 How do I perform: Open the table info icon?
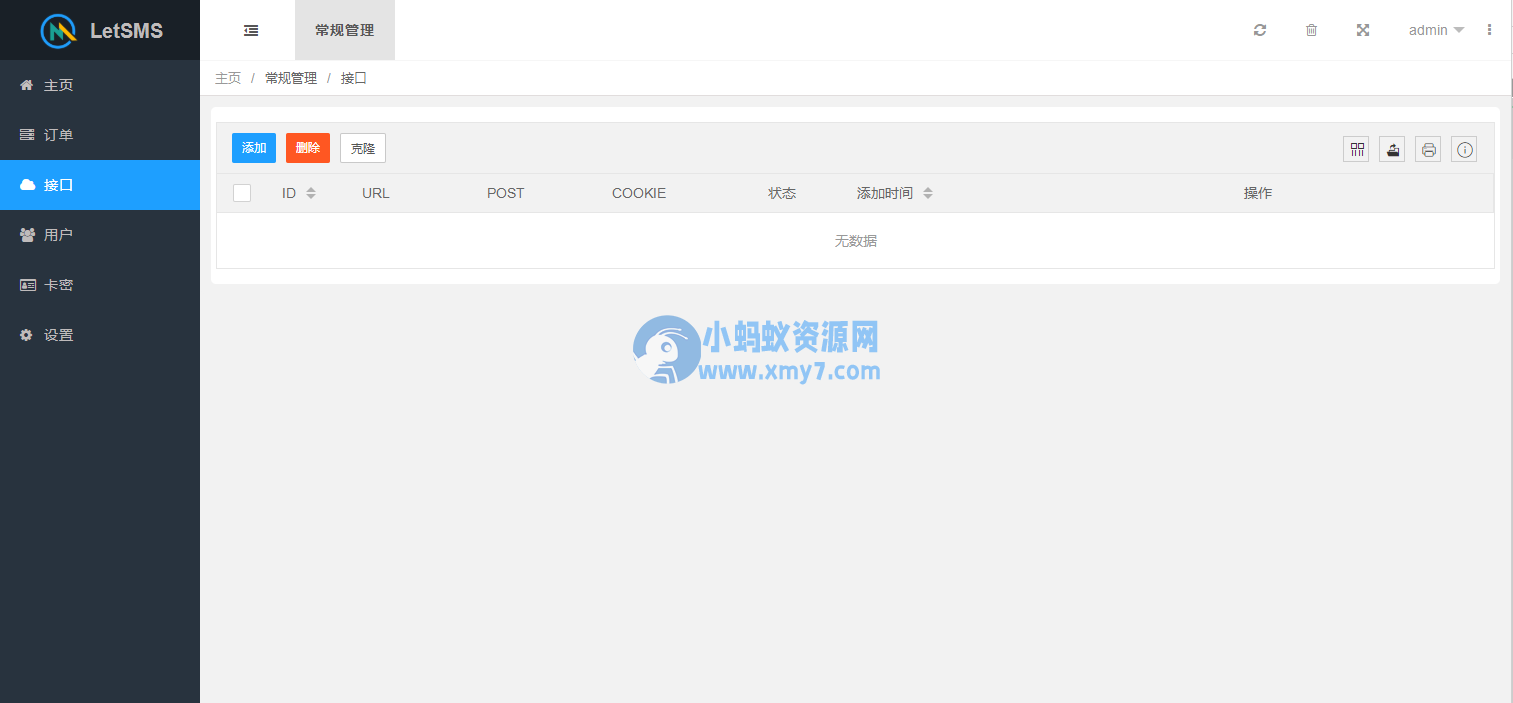click(1464, 148)
